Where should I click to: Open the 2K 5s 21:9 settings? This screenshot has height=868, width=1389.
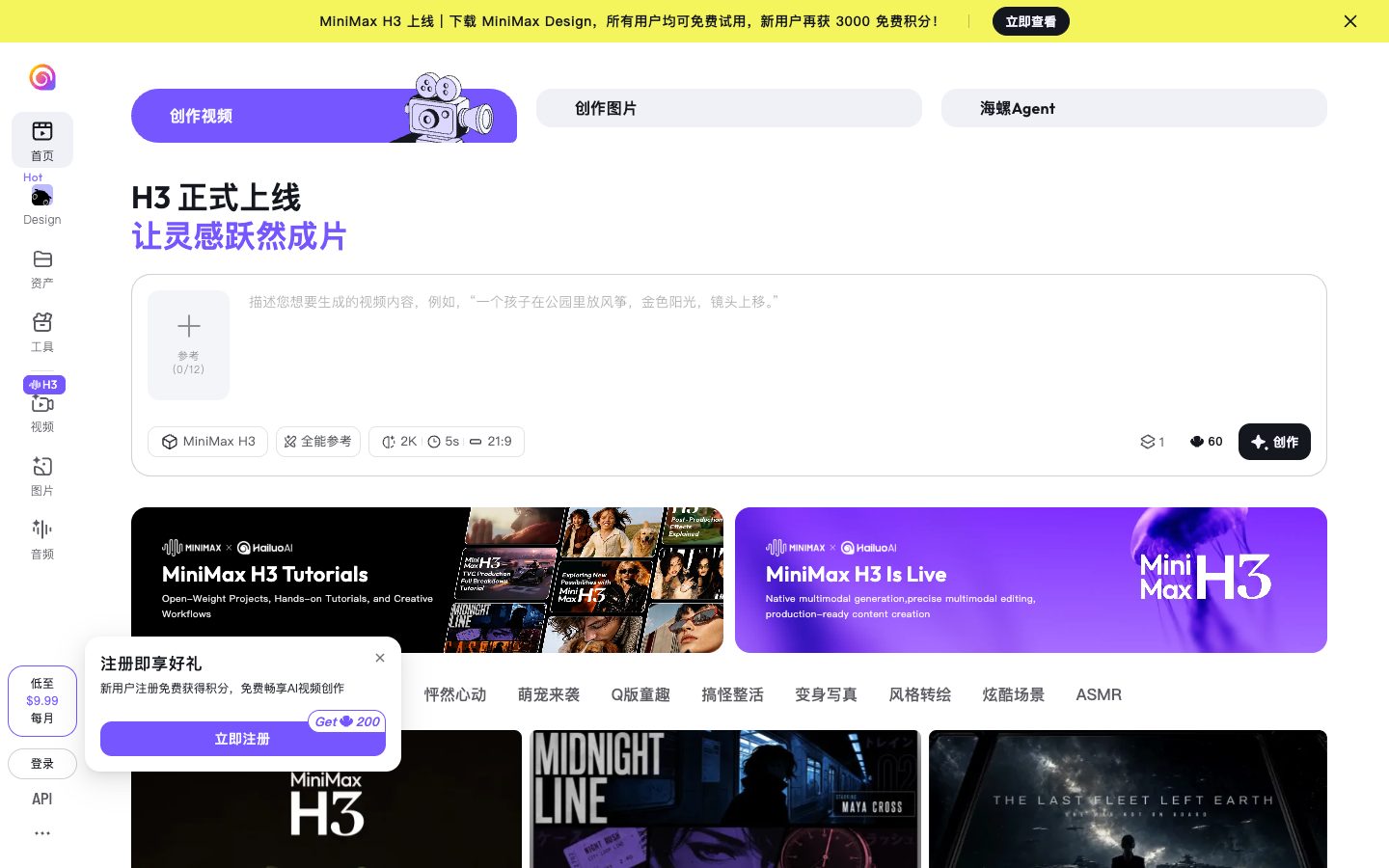447,442
